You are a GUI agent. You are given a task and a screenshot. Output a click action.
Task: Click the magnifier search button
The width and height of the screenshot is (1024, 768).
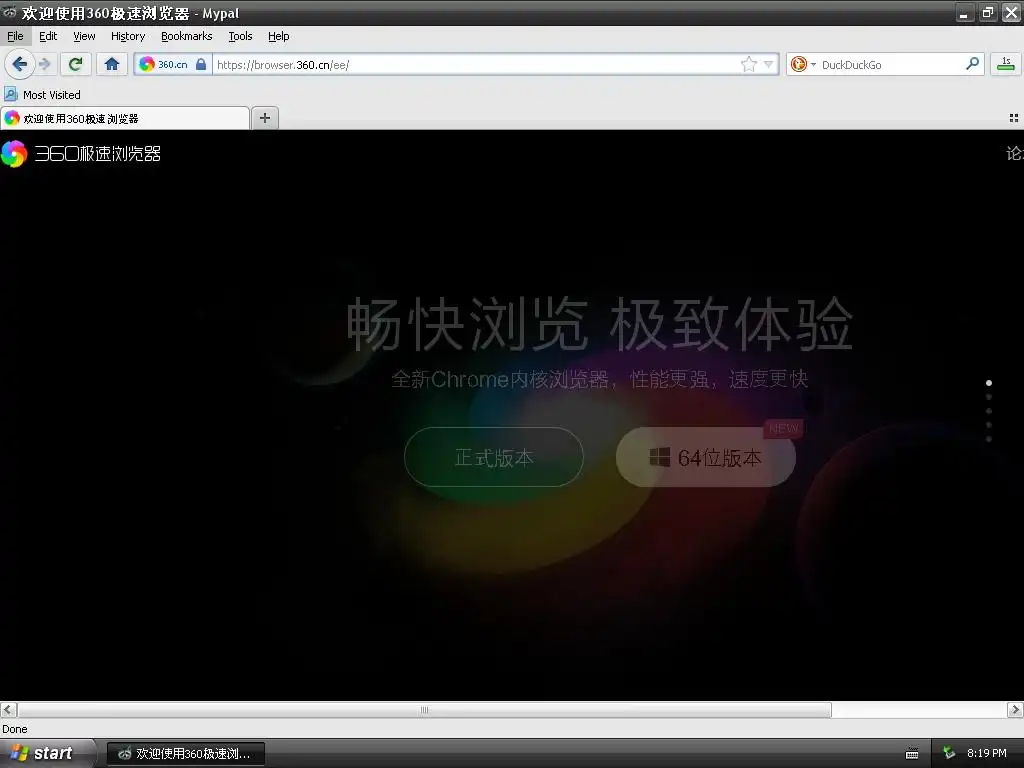(972, 63)
